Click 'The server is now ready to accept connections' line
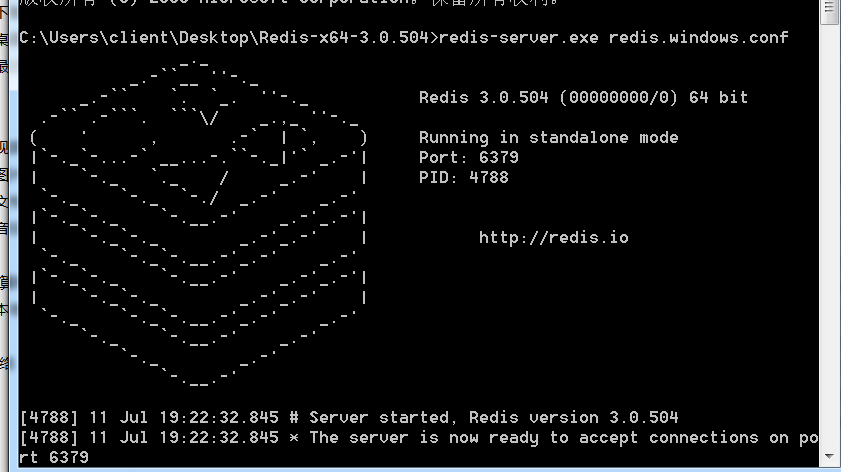This screenshot has width=841, height=472. pos(418,438)
